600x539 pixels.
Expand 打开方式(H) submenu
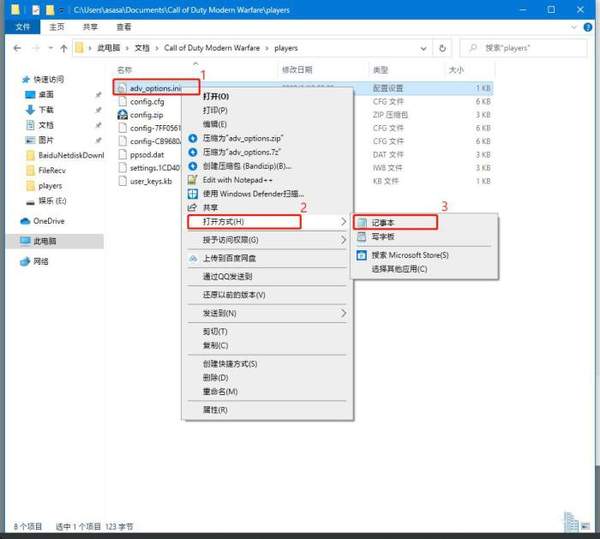(267, 222)
